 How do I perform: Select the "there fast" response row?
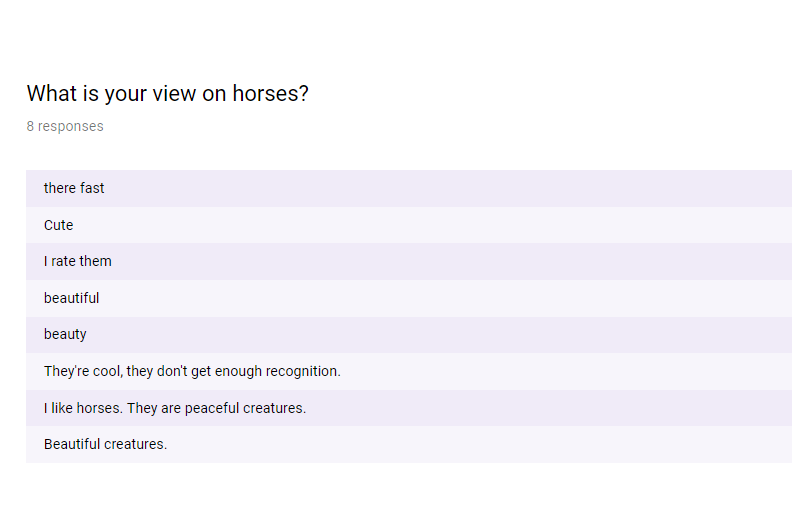pos(74,188)
